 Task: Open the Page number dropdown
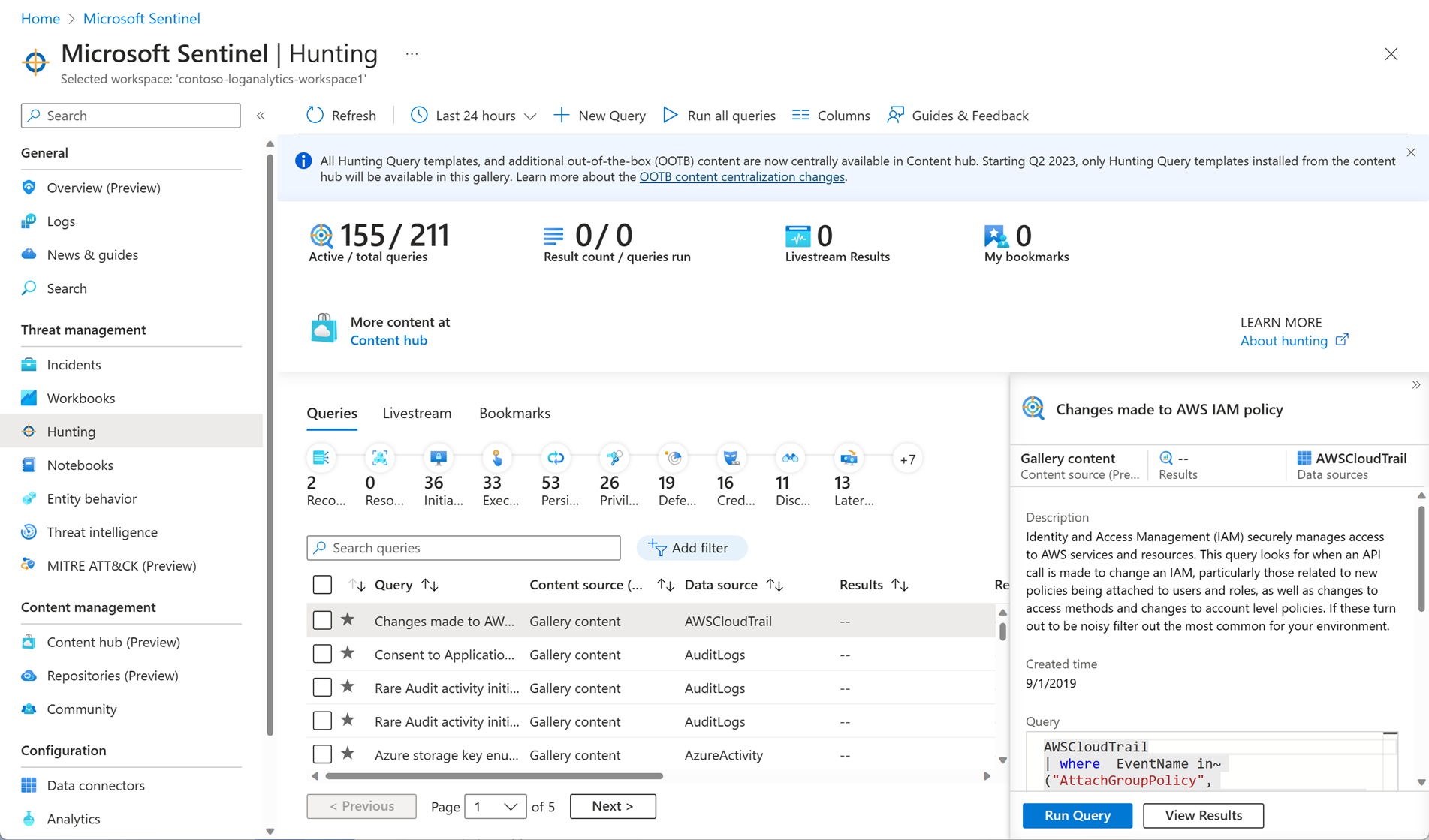point(495,806)
